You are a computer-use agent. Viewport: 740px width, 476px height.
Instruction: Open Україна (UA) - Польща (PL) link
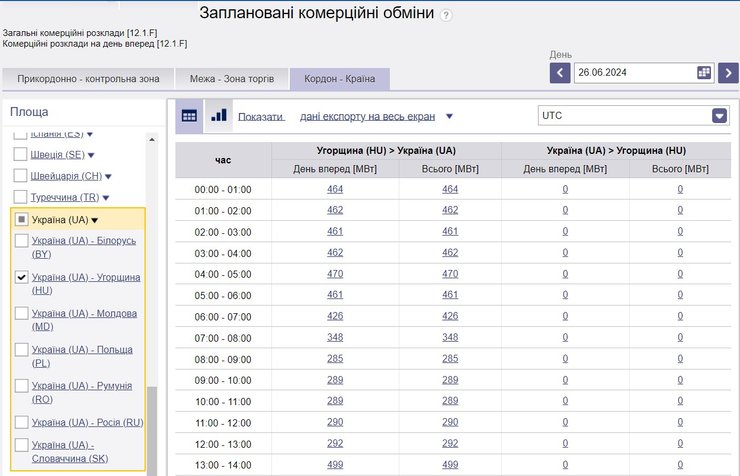coord(82,356)
